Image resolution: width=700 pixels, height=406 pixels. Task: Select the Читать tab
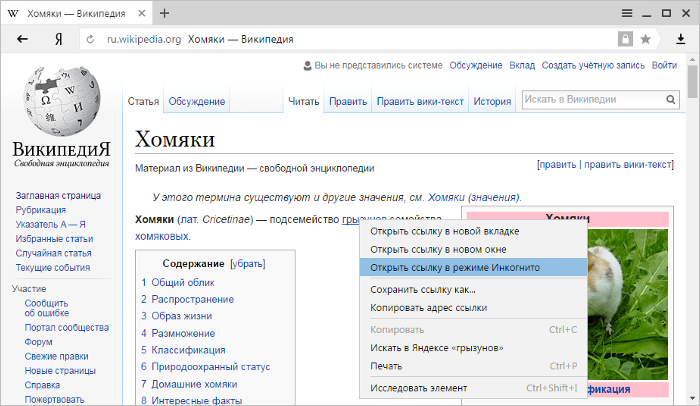click(304, 101)
